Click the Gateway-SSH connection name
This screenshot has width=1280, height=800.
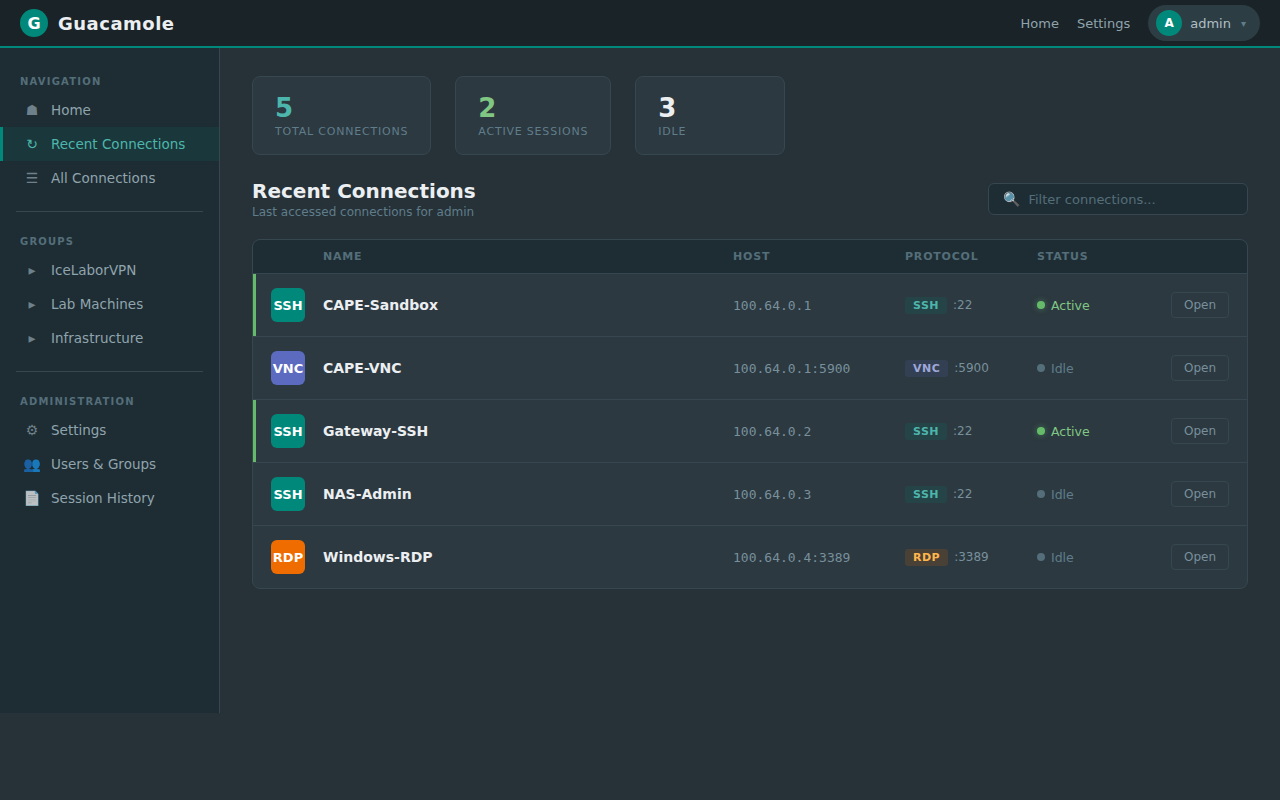coord(375,431)
